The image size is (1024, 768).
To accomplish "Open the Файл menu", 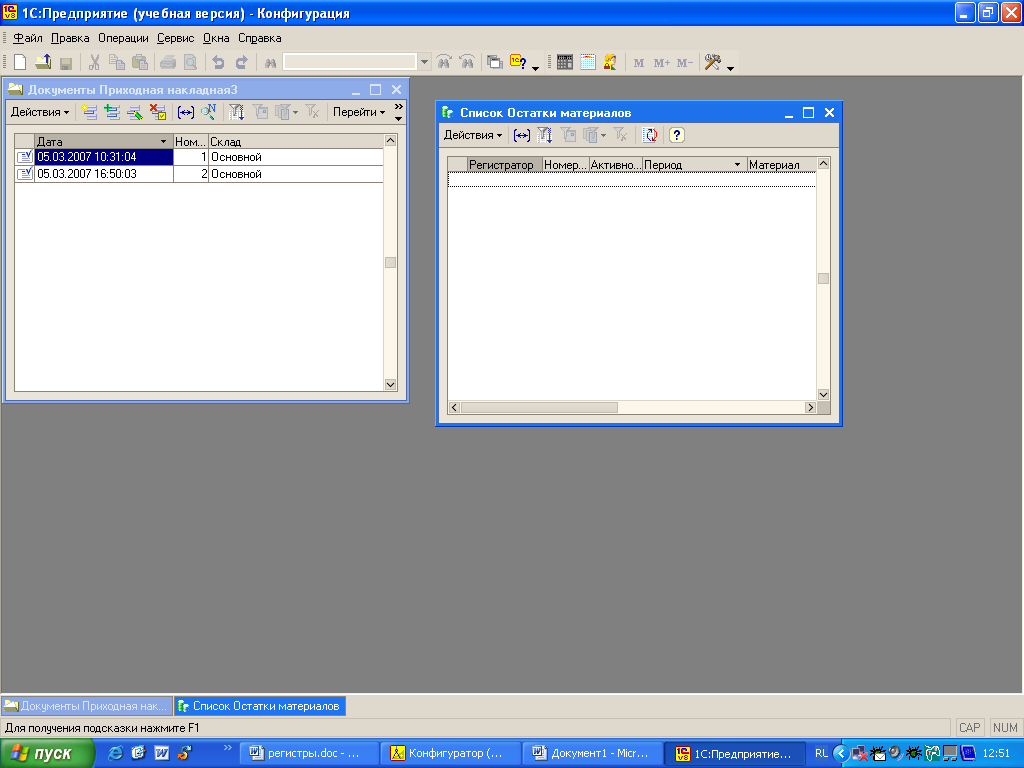I will pos(28,38).
